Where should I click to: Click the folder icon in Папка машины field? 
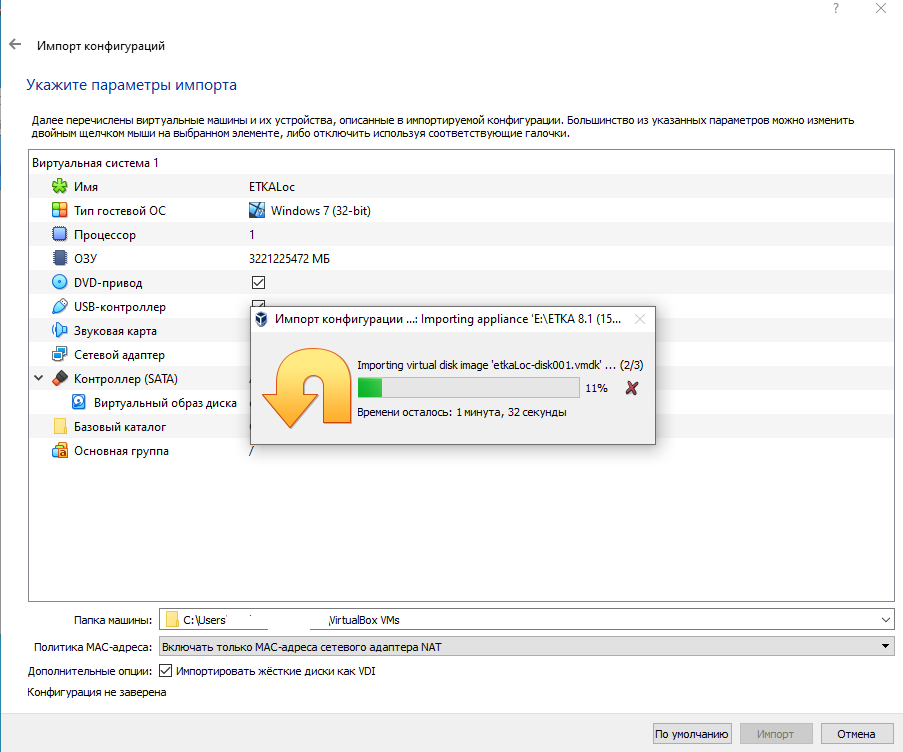click(172, 620)
